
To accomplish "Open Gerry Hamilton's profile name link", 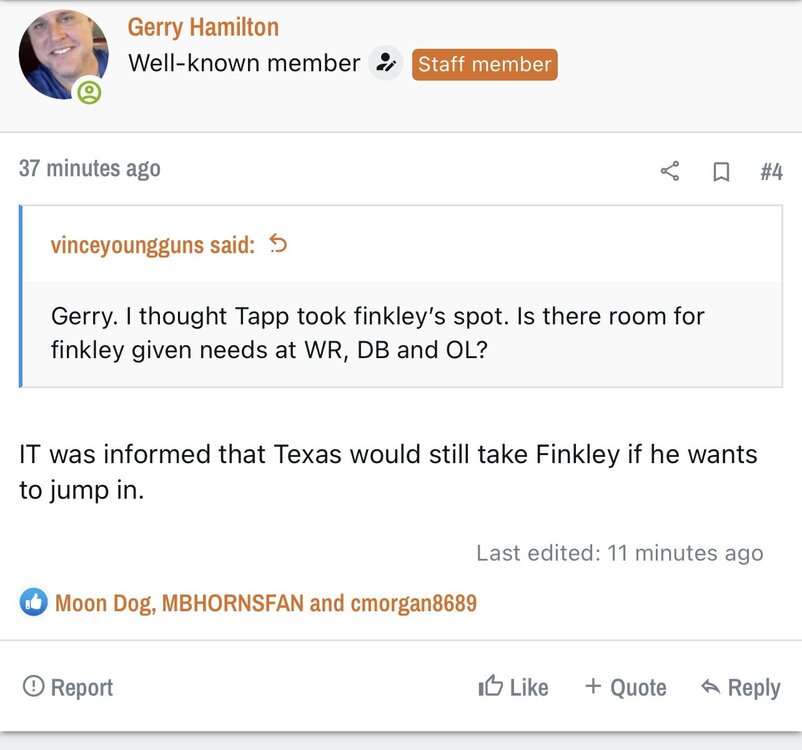I will point(203,27).
